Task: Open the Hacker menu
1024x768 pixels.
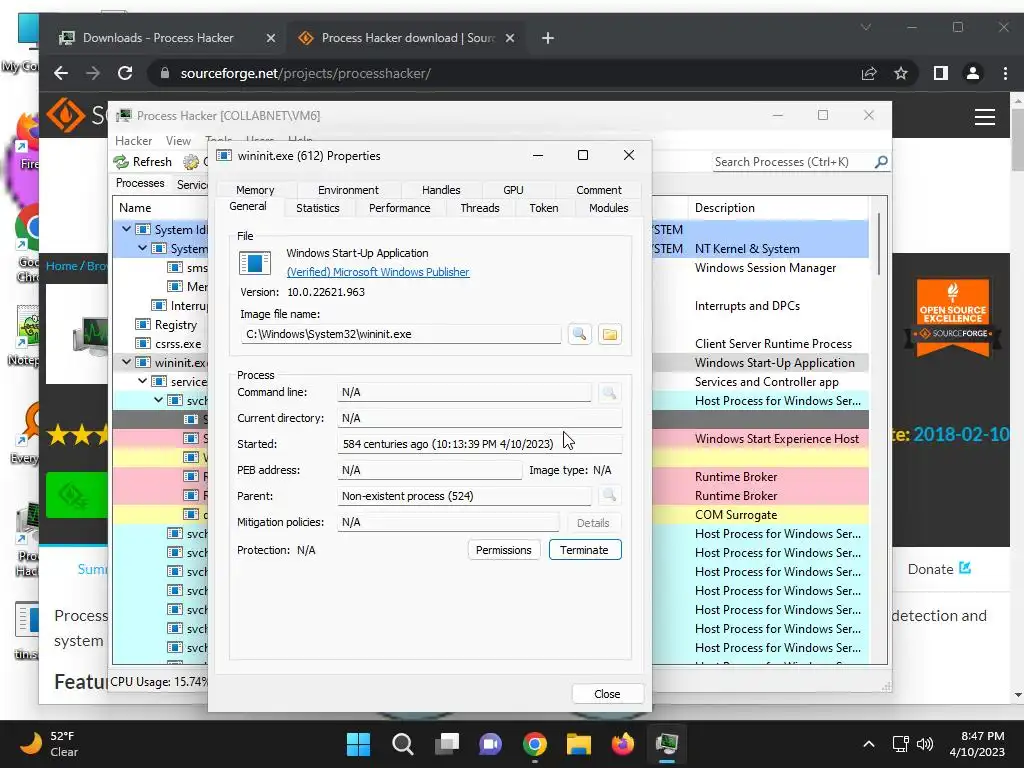Action: 133,140
